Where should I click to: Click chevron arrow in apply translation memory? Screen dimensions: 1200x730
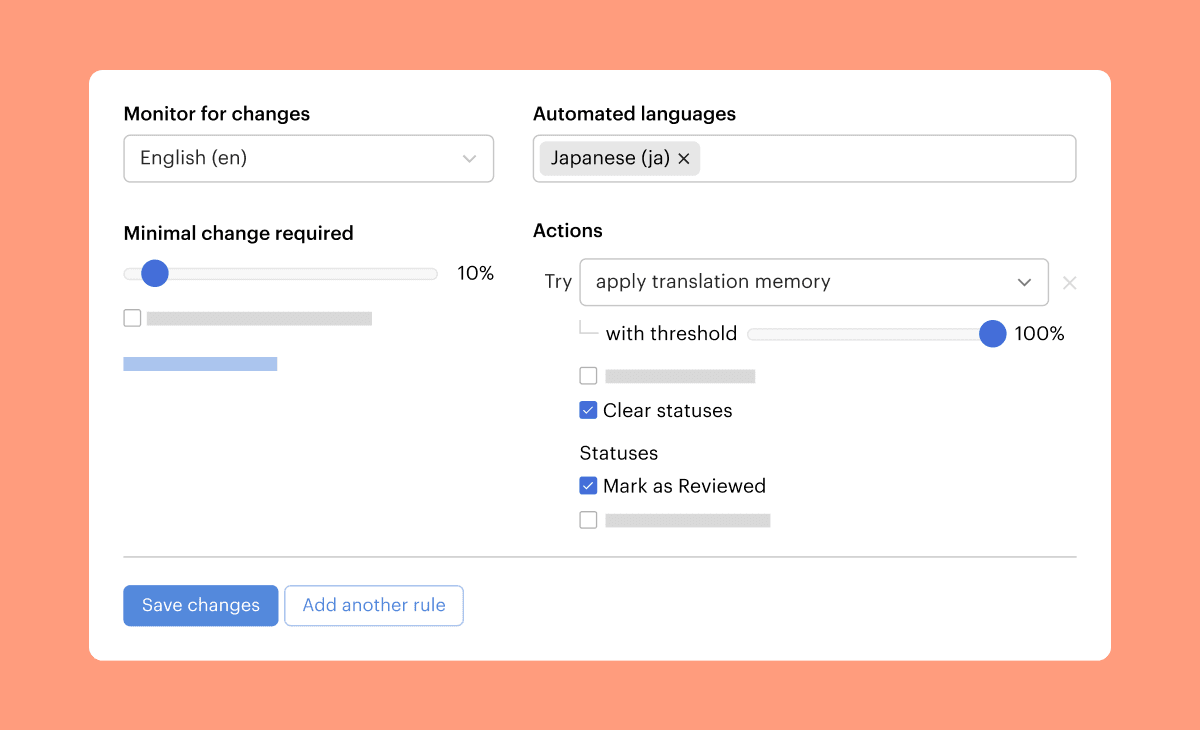(1024, 283)
